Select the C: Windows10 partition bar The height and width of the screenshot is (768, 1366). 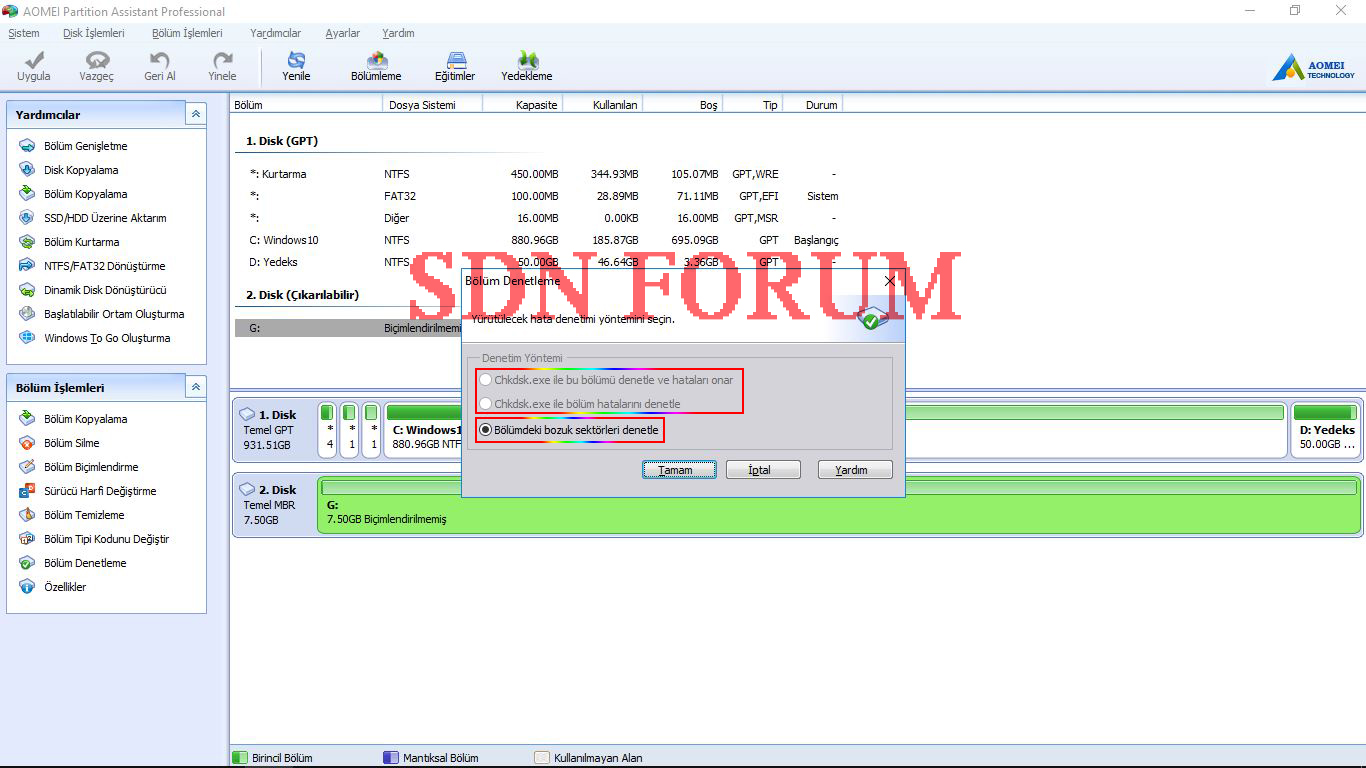pyautogui.click(x=834, y=429)
